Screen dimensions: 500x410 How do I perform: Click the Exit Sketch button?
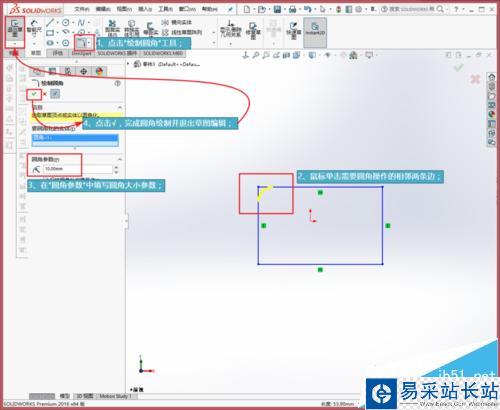[x=15, y=29]
